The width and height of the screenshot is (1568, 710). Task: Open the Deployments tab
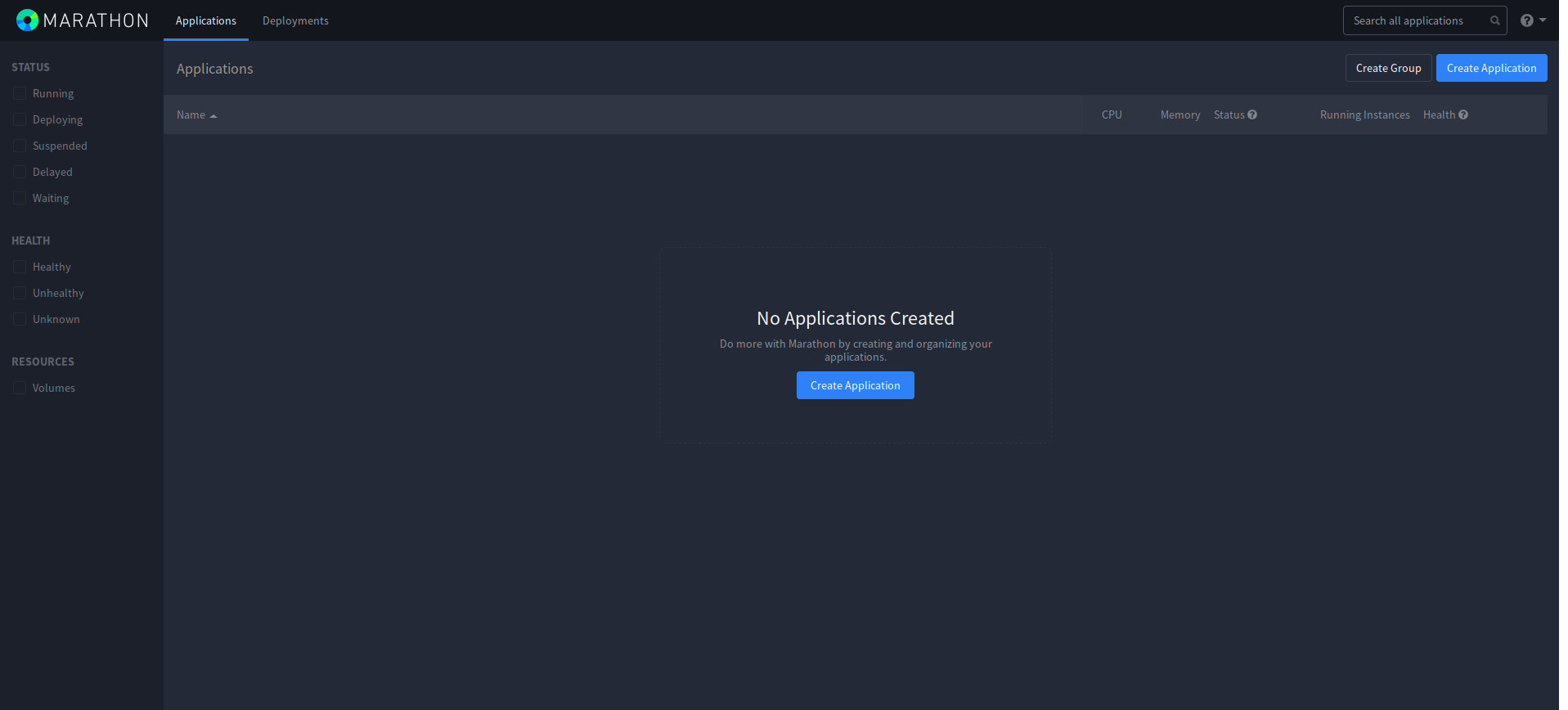click(295, 20)
